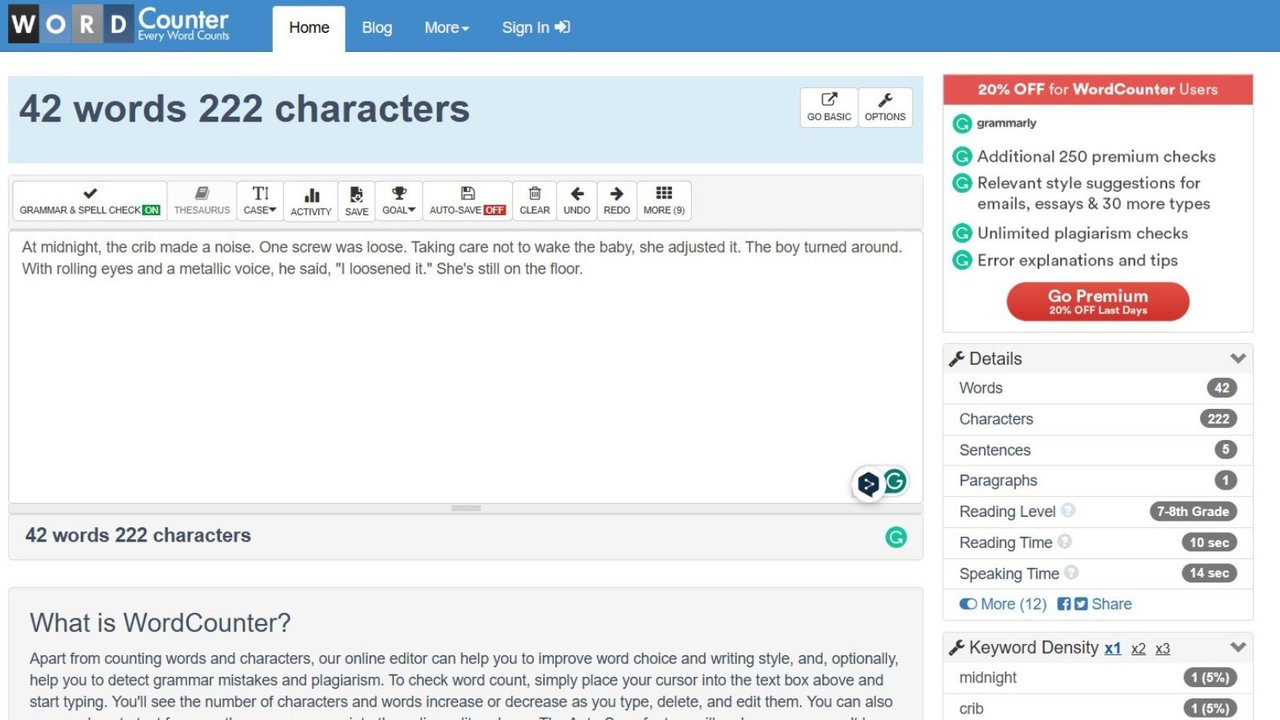This screenshot has height=720, width=1280.
Task: Open the Goal trophy dropdown
Action: (398, 200)
